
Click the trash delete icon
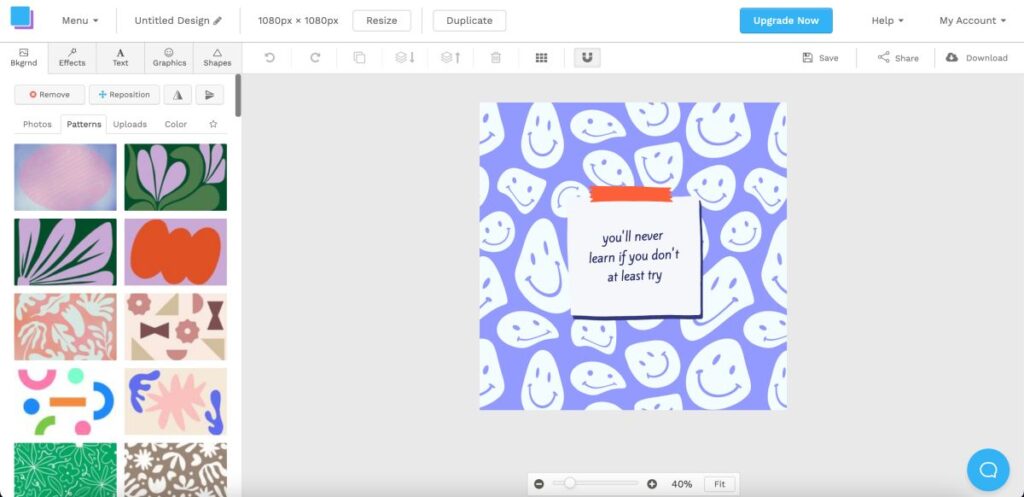496,57
